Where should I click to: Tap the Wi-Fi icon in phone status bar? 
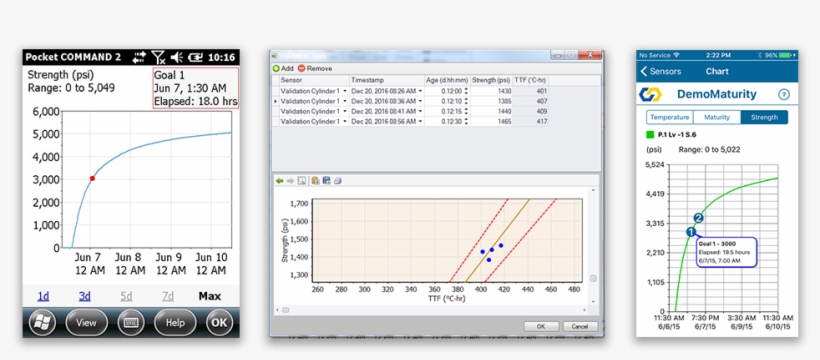pyautogui.click(x=677, y=55)
